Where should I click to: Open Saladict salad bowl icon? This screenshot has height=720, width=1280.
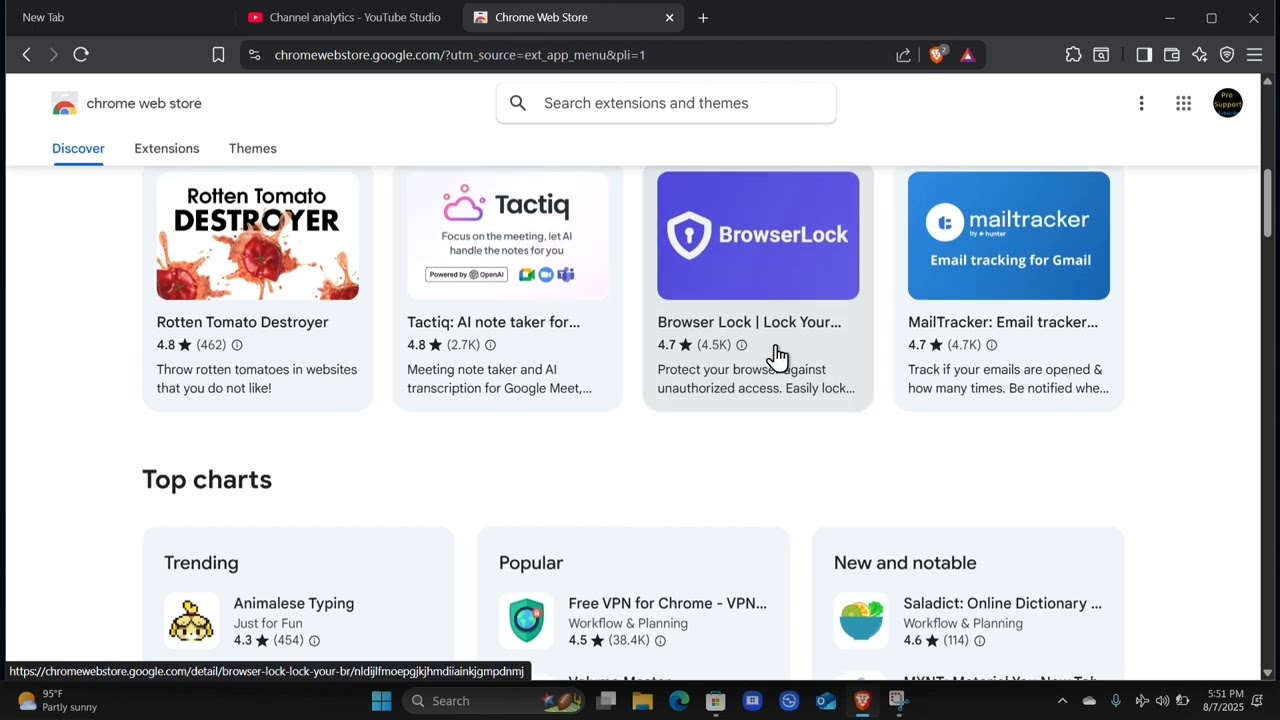pos(861,621)
